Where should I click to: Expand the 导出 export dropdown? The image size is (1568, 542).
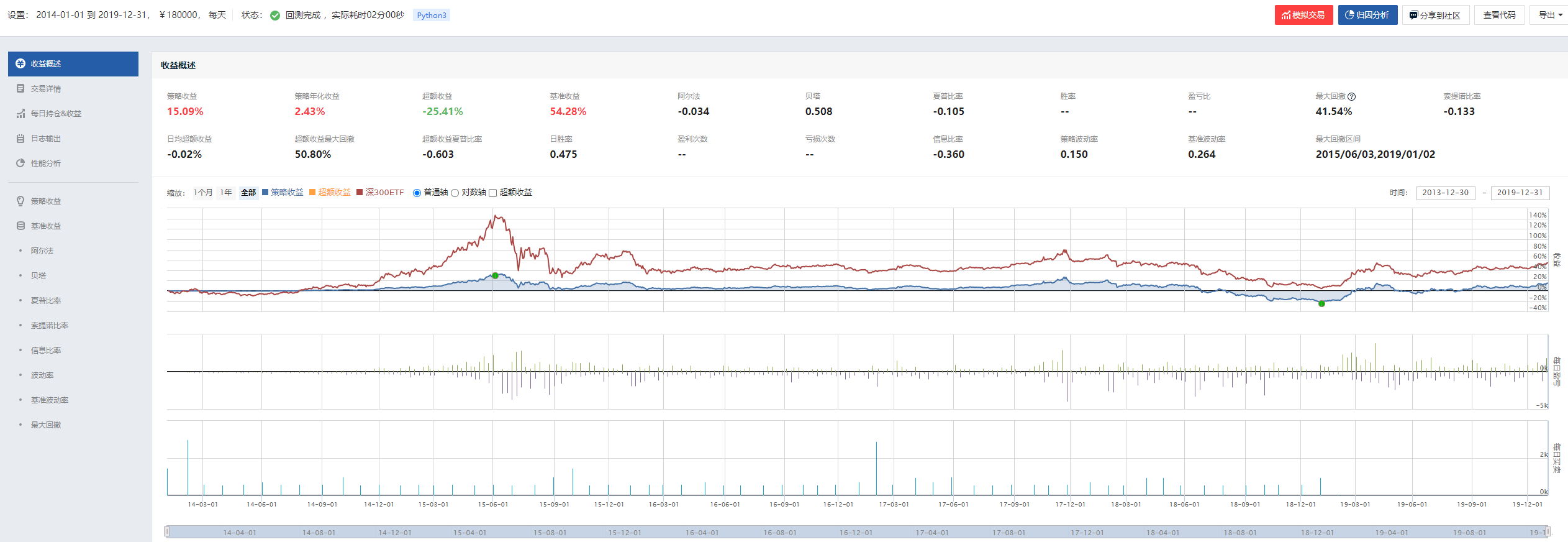pyautogui.click(x=1550, y=15)
